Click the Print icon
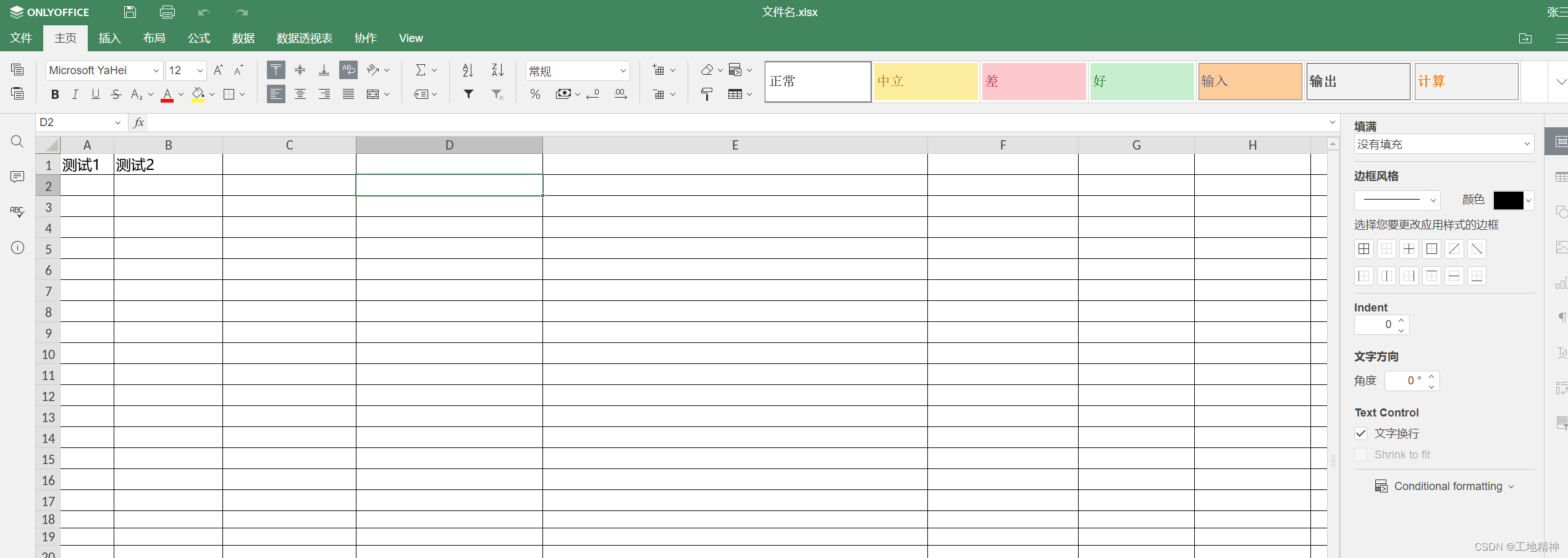Image resolution: width=1568 pixels, height=558 pixels. [x=167, y=12]
